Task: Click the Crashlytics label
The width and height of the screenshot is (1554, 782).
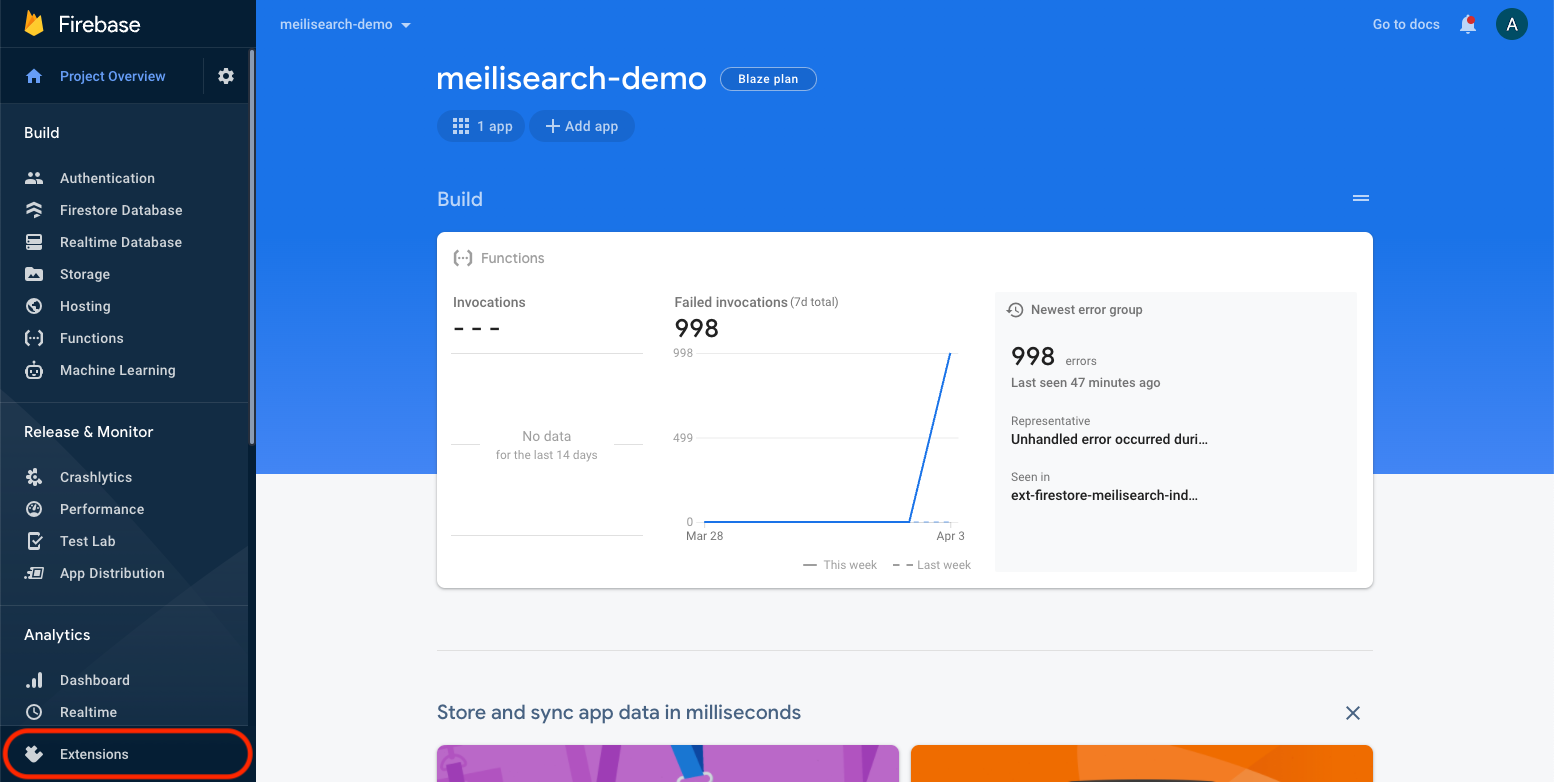Action: [x=96, y=477]
